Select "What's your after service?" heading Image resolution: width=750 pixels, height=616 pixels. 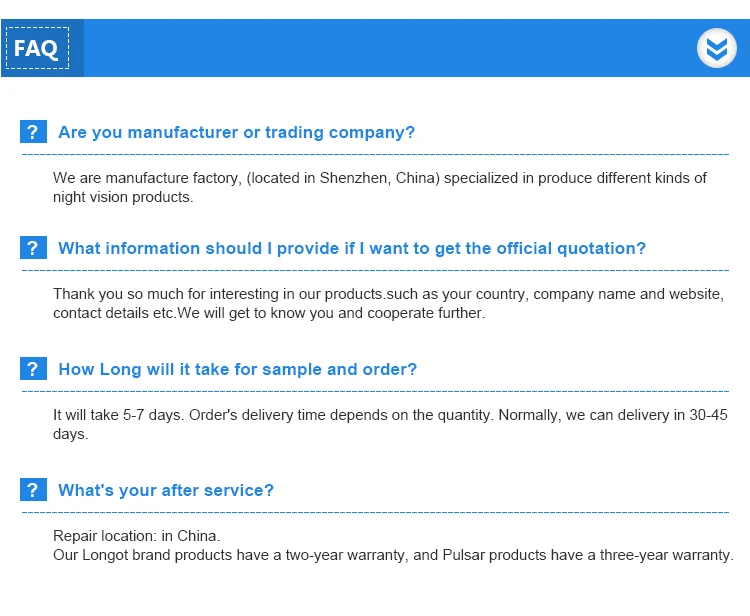166,490
